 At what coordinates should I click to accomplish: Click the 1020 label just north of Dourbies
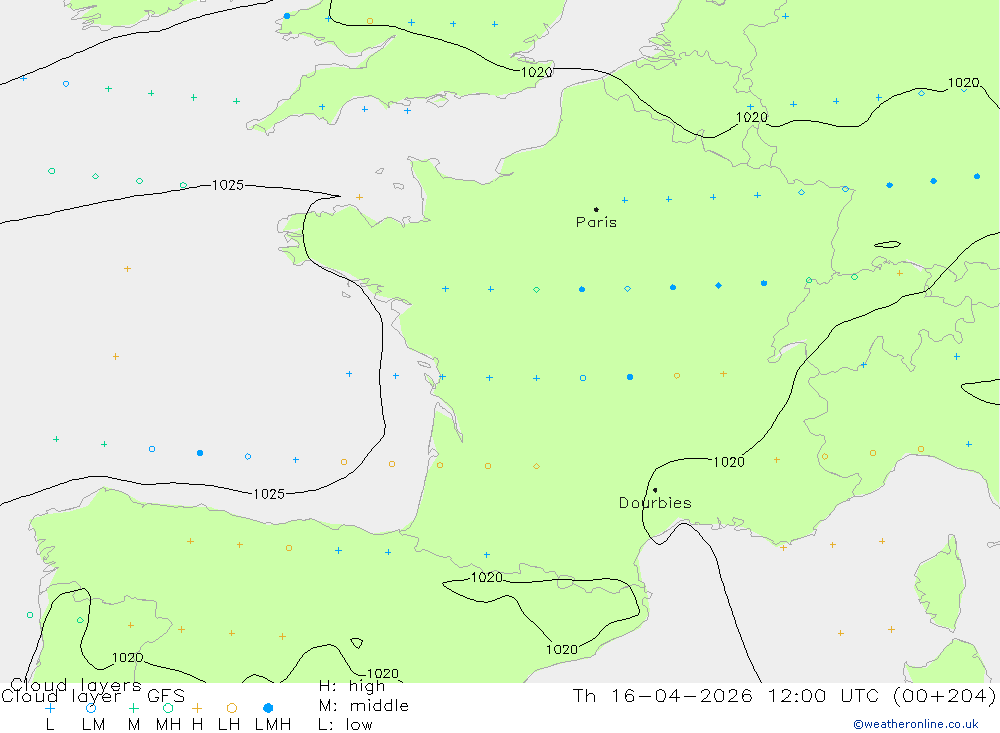728,462
